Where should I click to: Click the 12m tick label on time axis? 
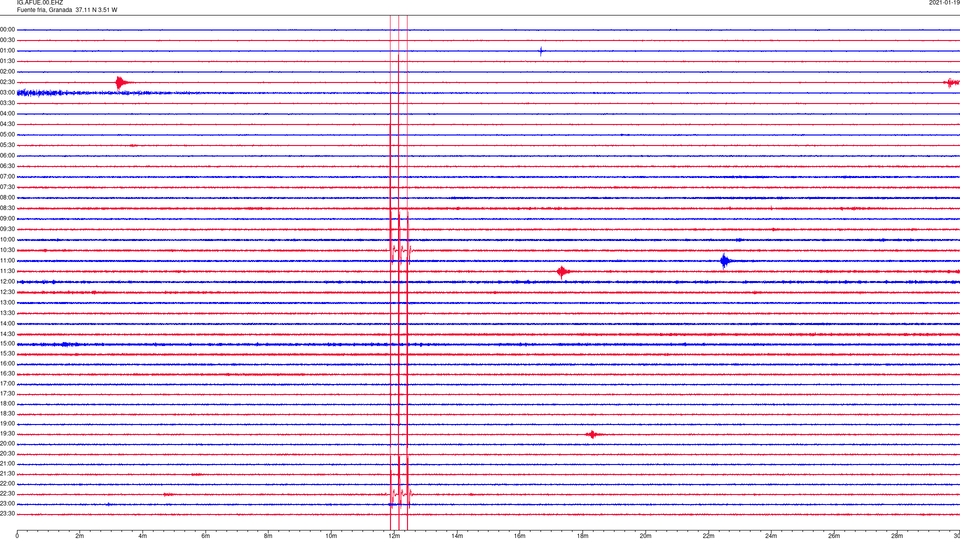[x=394, y=536]
